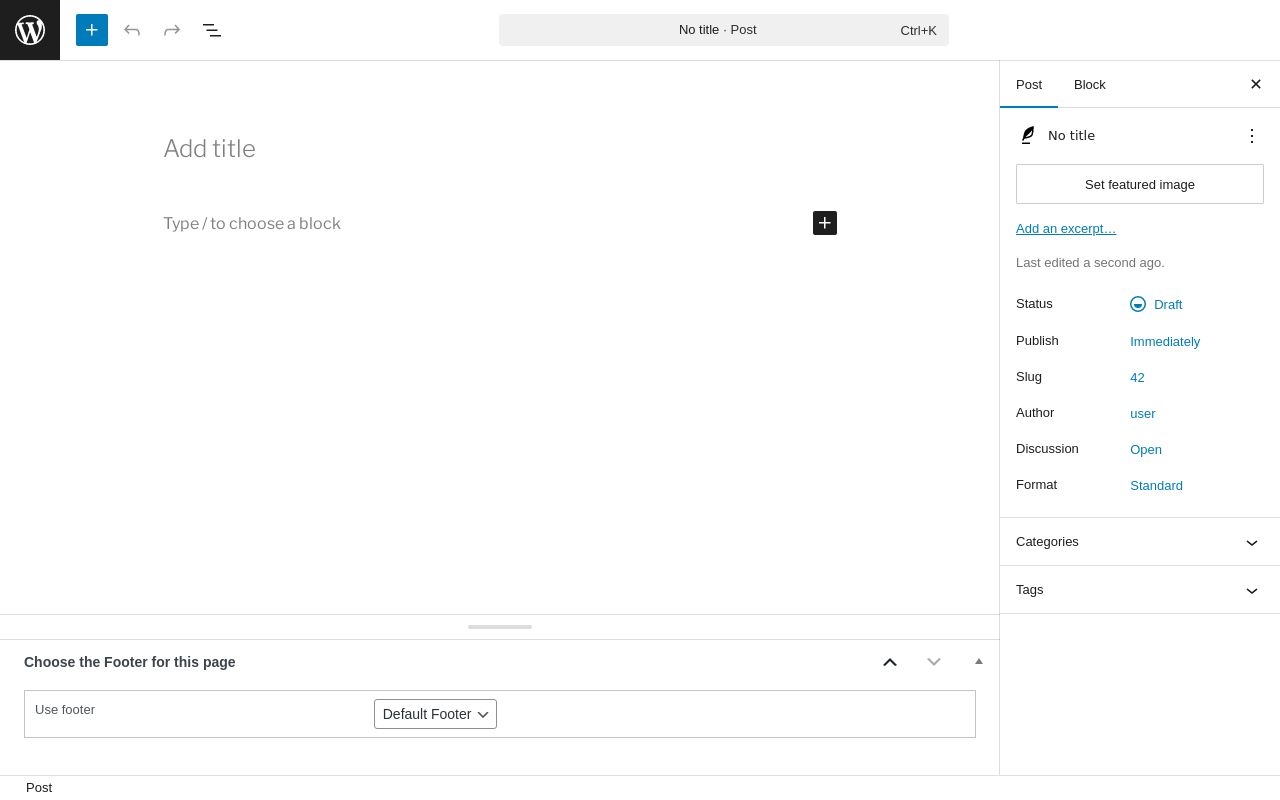Expand the Tags panel
Screen dimensions: 1280x800
click(x=1140, y=590)
